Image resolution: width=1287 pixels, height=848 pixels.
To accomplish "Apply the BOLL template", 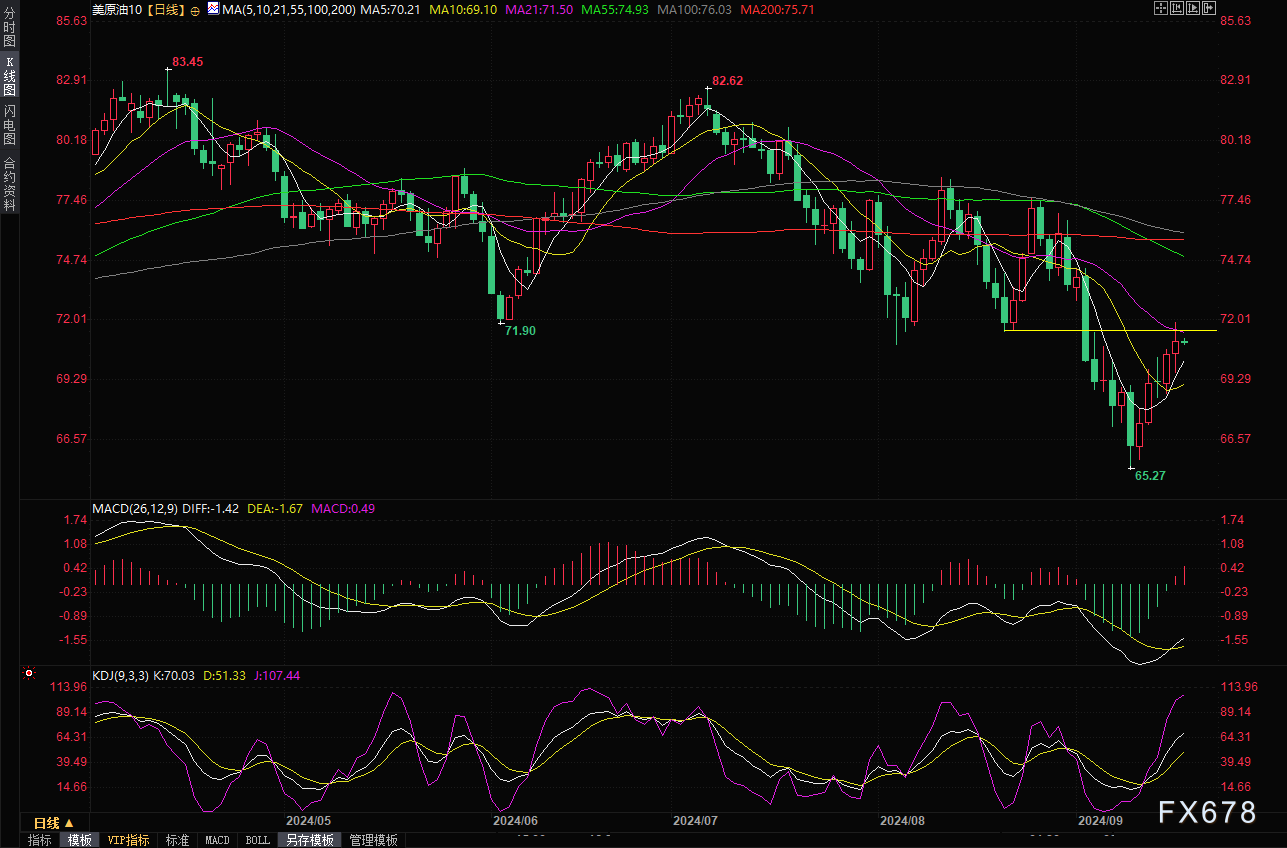I will 257,840.
